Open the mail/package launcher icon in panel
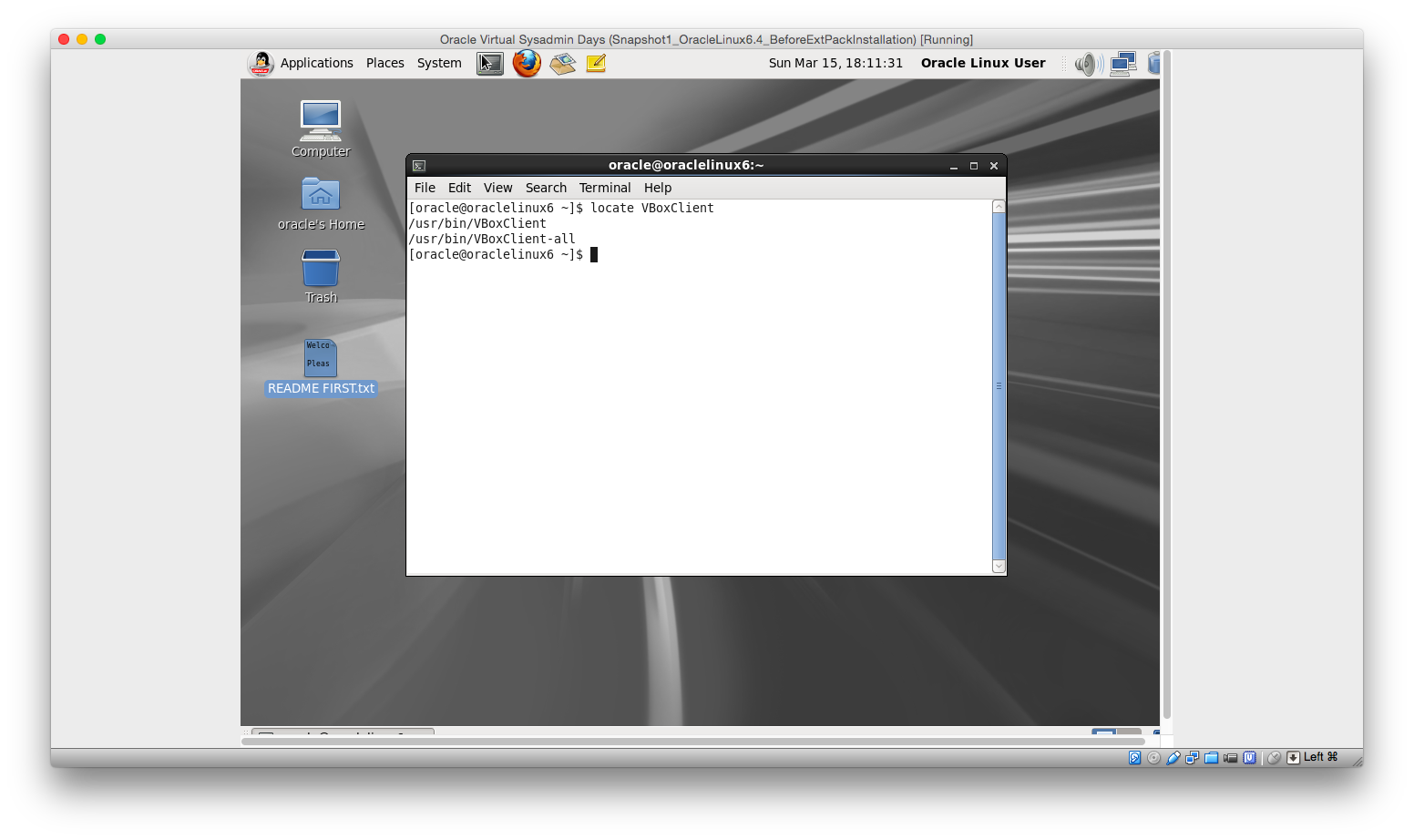 [562, 63]
